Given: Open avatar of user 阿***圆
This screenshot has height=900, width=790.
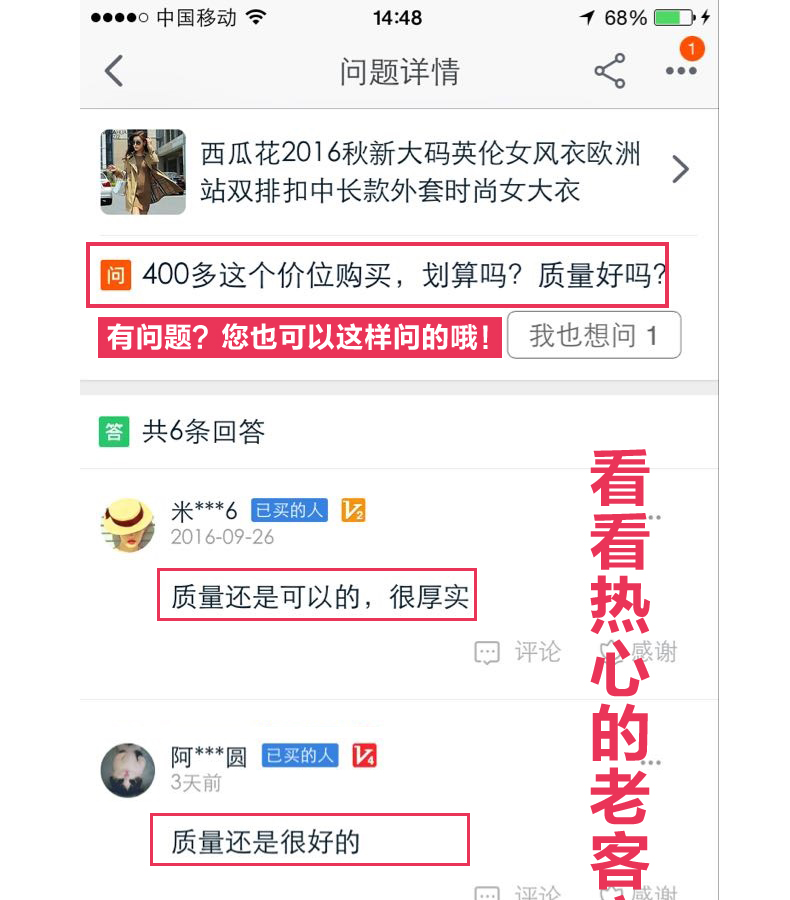Looking at the screenshot, I should [127, 770].
